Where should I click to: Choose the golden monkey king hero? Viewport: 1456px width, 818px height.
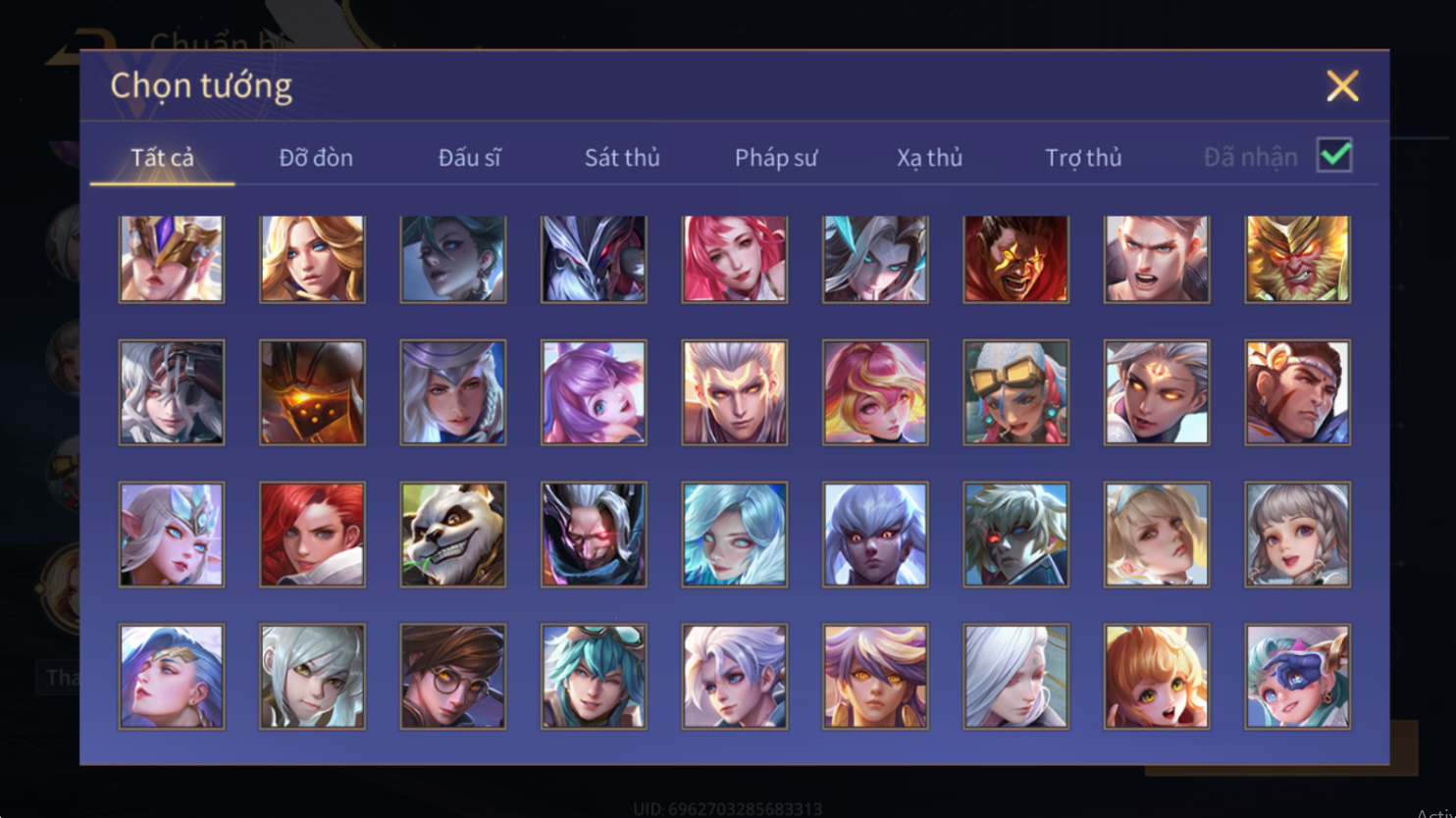pyautogui.click(x=1297, y=259)
